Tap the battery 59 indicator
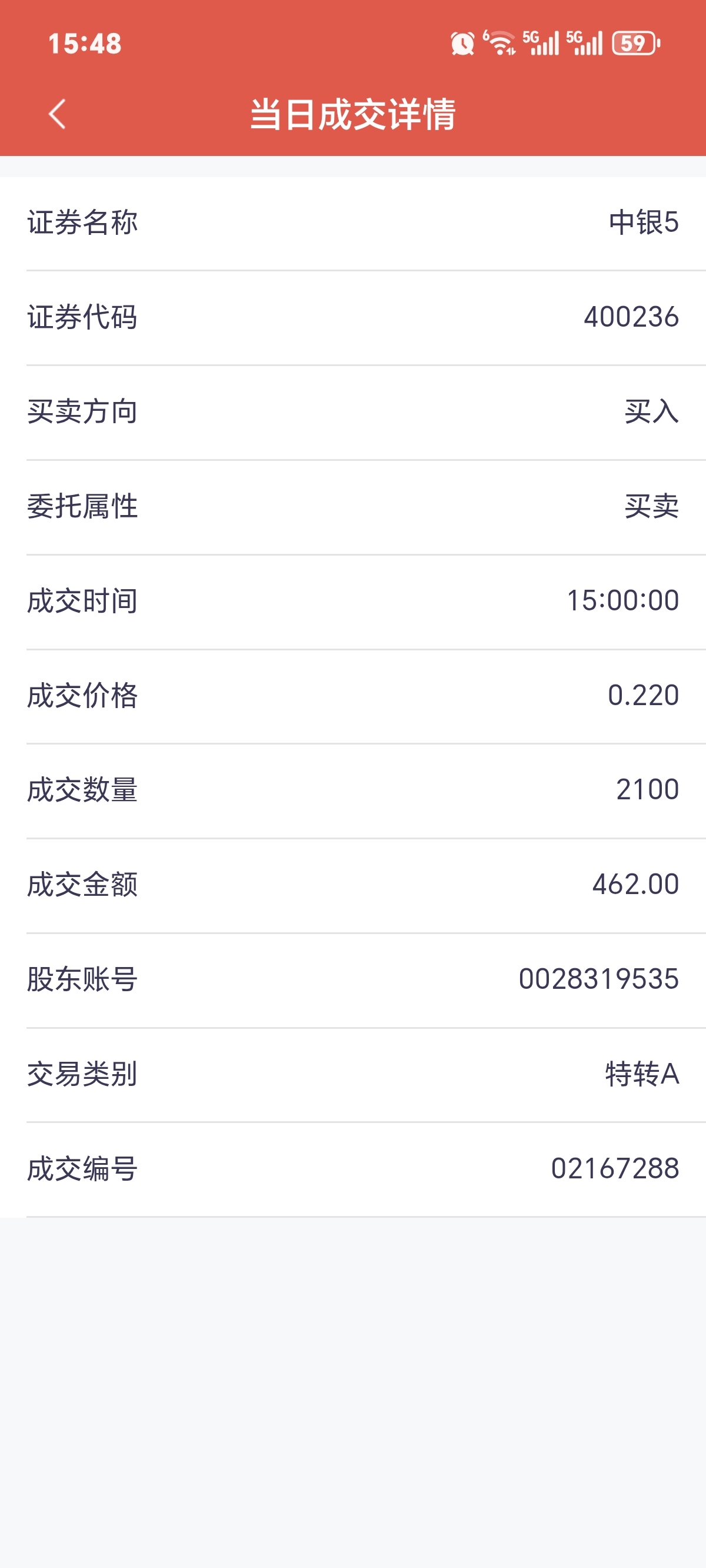 [x=636, y=42]
